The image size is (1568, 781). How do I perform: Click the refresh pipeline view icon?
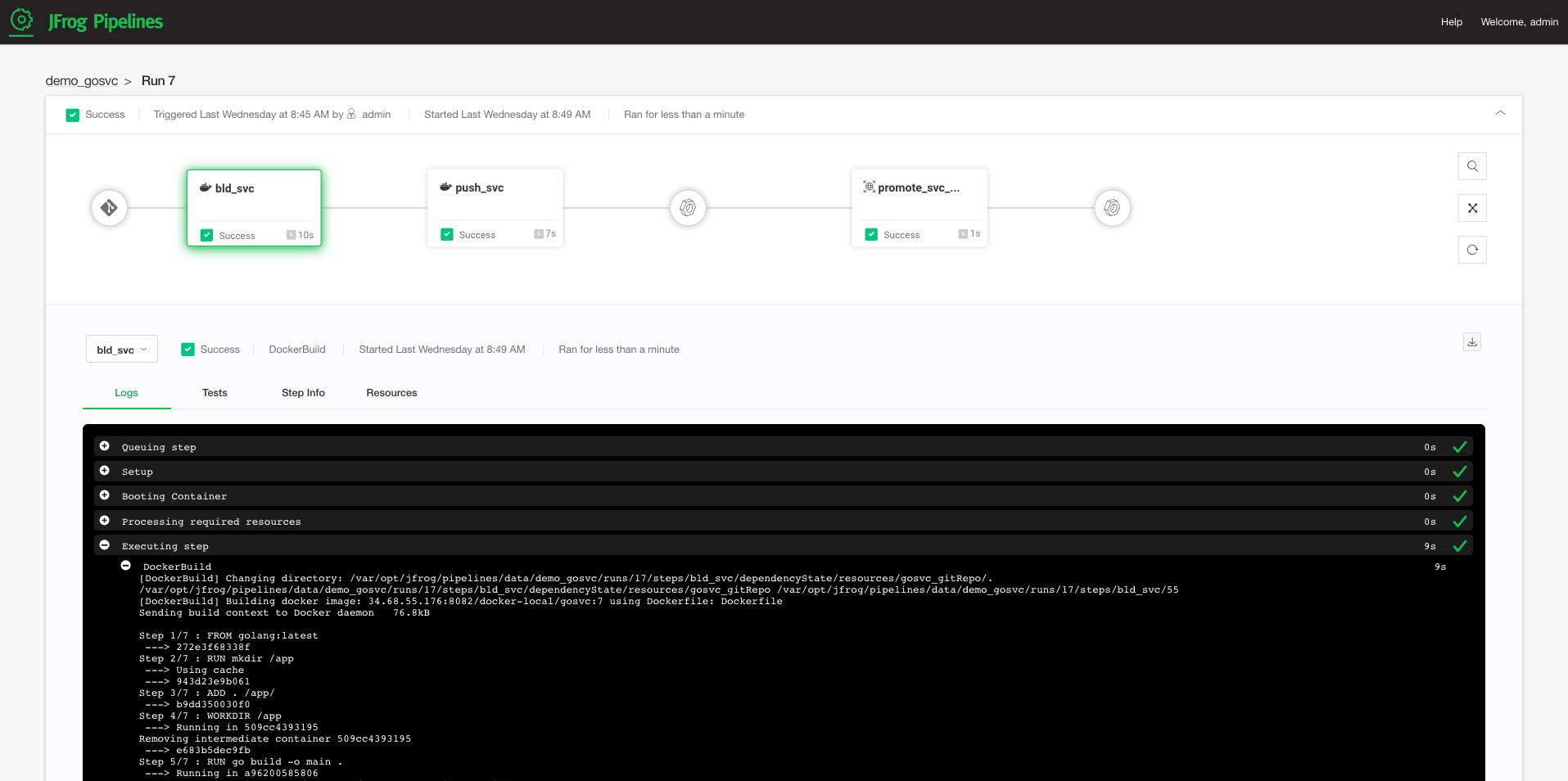1472,250
